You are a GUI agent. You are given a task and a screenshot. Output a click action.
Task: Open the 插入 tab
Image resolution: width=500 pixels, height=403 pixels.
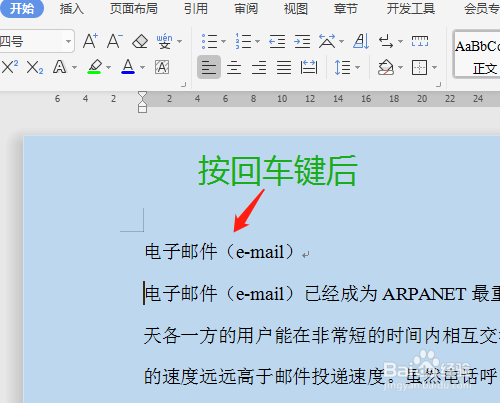(x=72, y=9)
